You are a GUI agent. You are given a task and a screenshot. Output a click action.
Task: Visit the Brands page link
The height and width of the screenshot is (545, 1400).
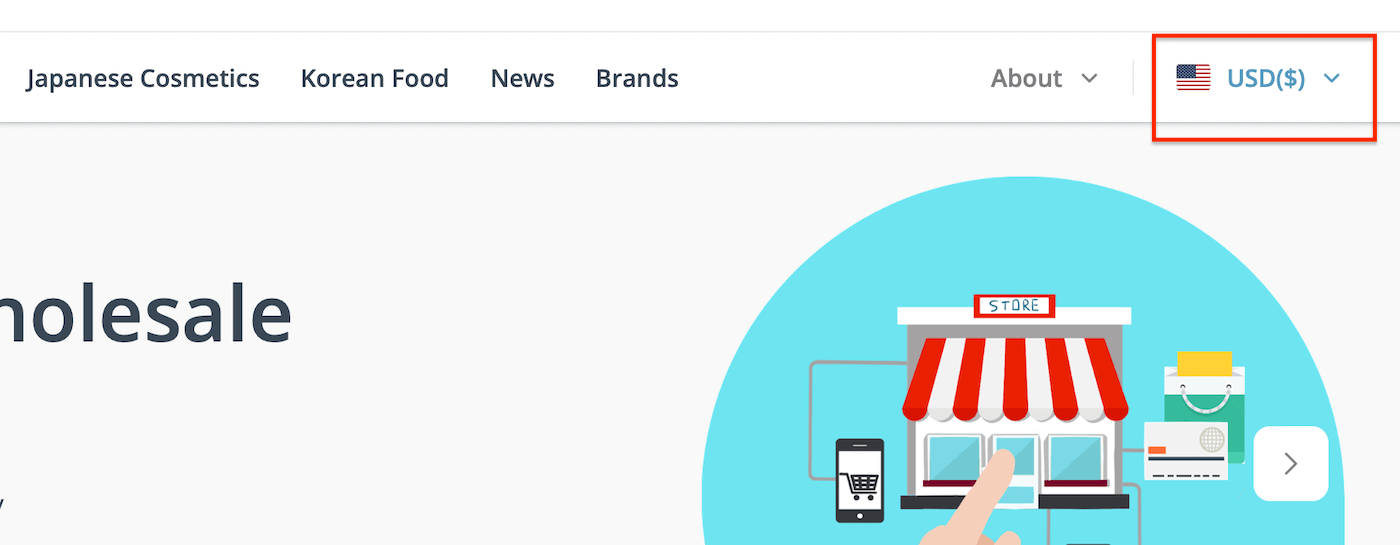point(637,78)
